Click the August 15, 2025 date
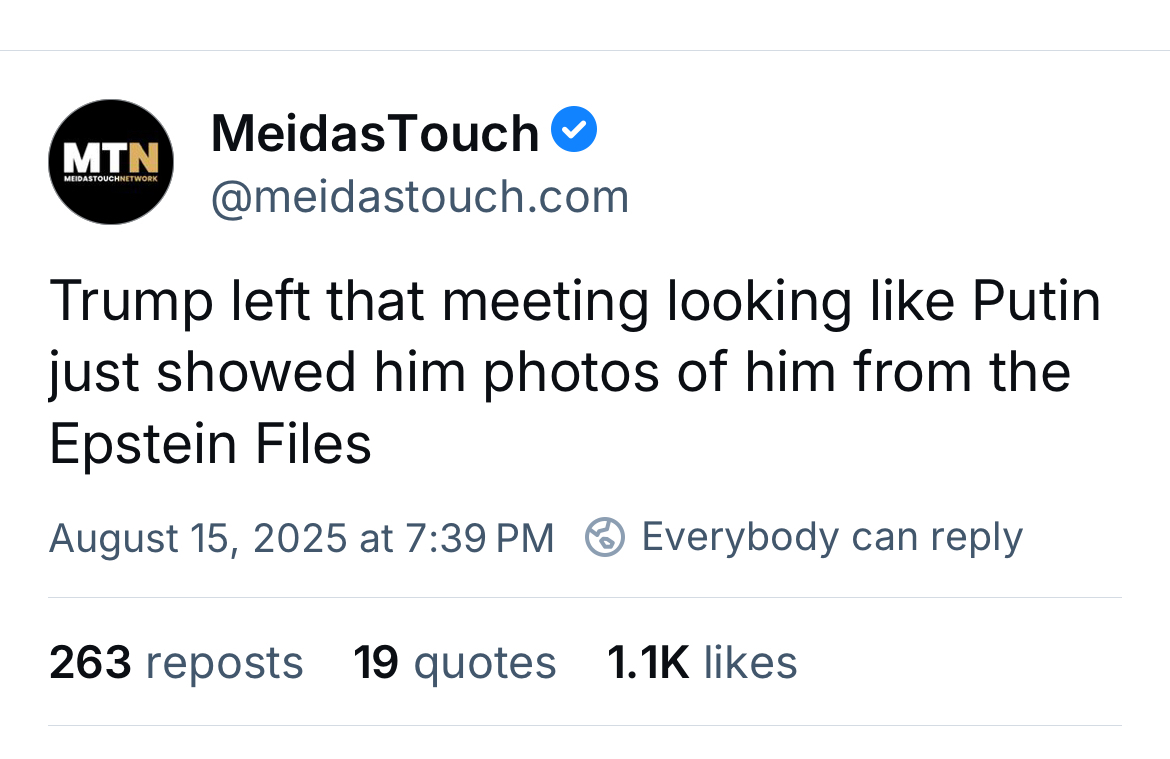 point(198,538)
